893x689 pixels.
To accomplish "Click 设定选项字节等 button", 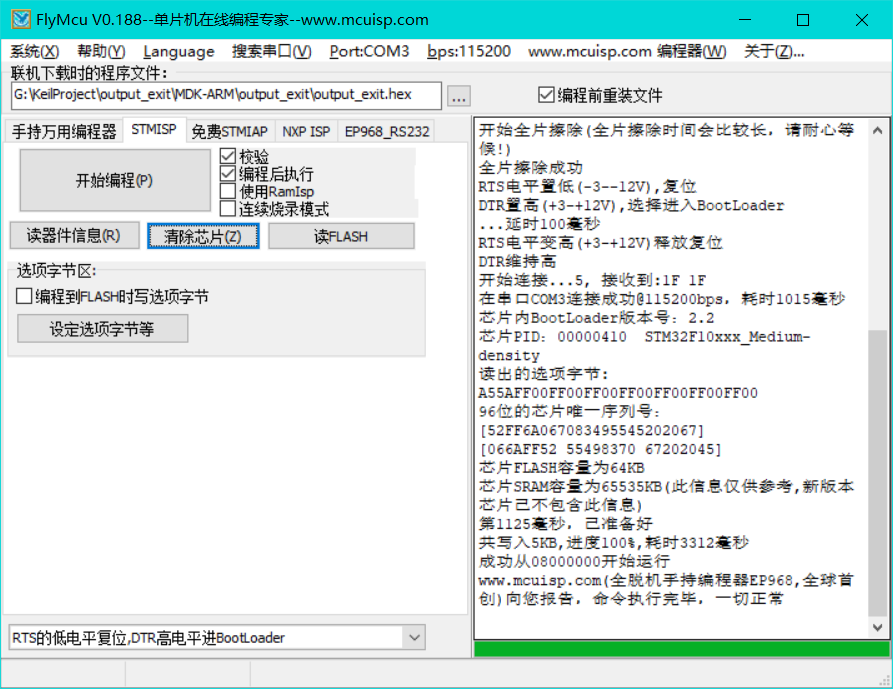I will [103, 329].
